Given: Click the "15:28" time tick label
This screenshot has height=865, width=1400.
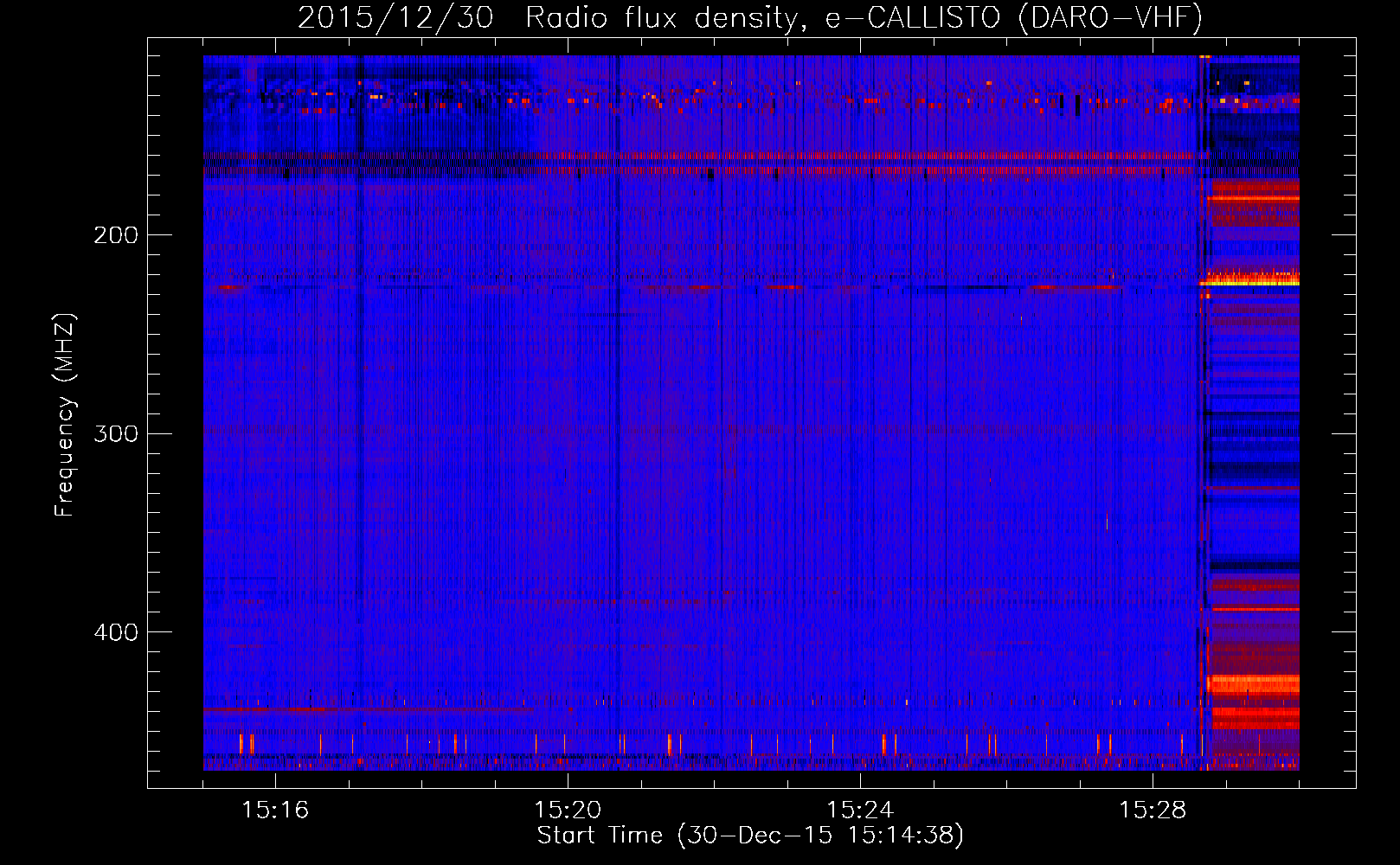Looking at the screenshot, I should click(x=1153, y=810).
